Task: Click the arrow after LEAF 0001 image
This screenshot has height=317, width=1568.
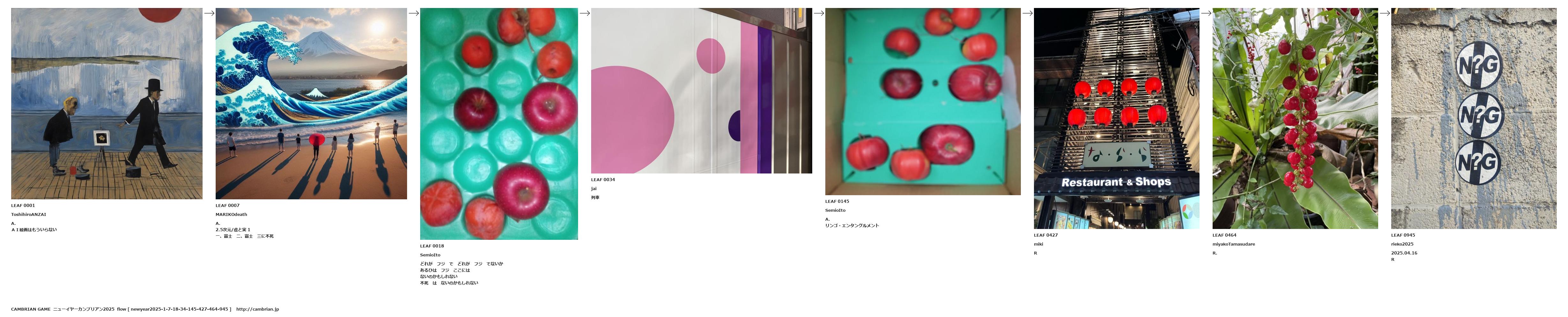Action: click(209, 13)
